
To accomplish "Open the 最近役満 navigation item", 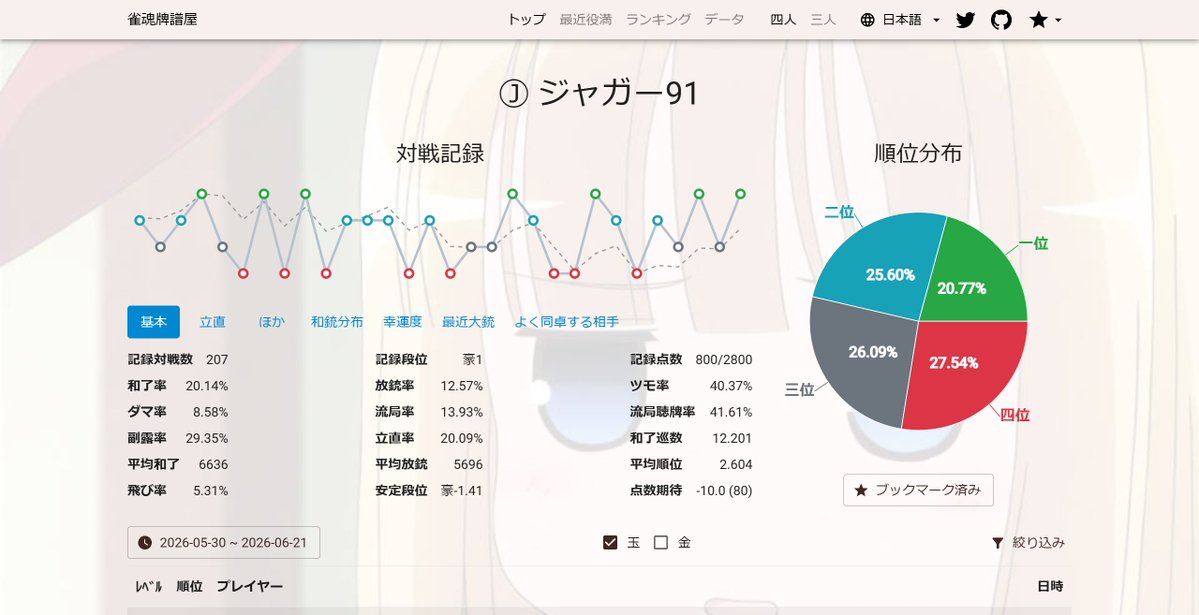I will [x=586, y=20].
